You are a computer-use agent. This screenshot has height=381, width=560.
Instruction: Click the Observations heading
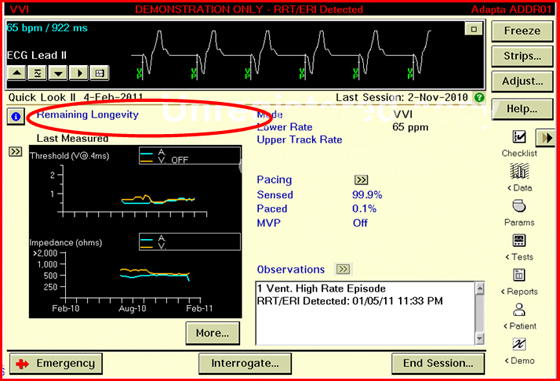(x=291, y=269)
